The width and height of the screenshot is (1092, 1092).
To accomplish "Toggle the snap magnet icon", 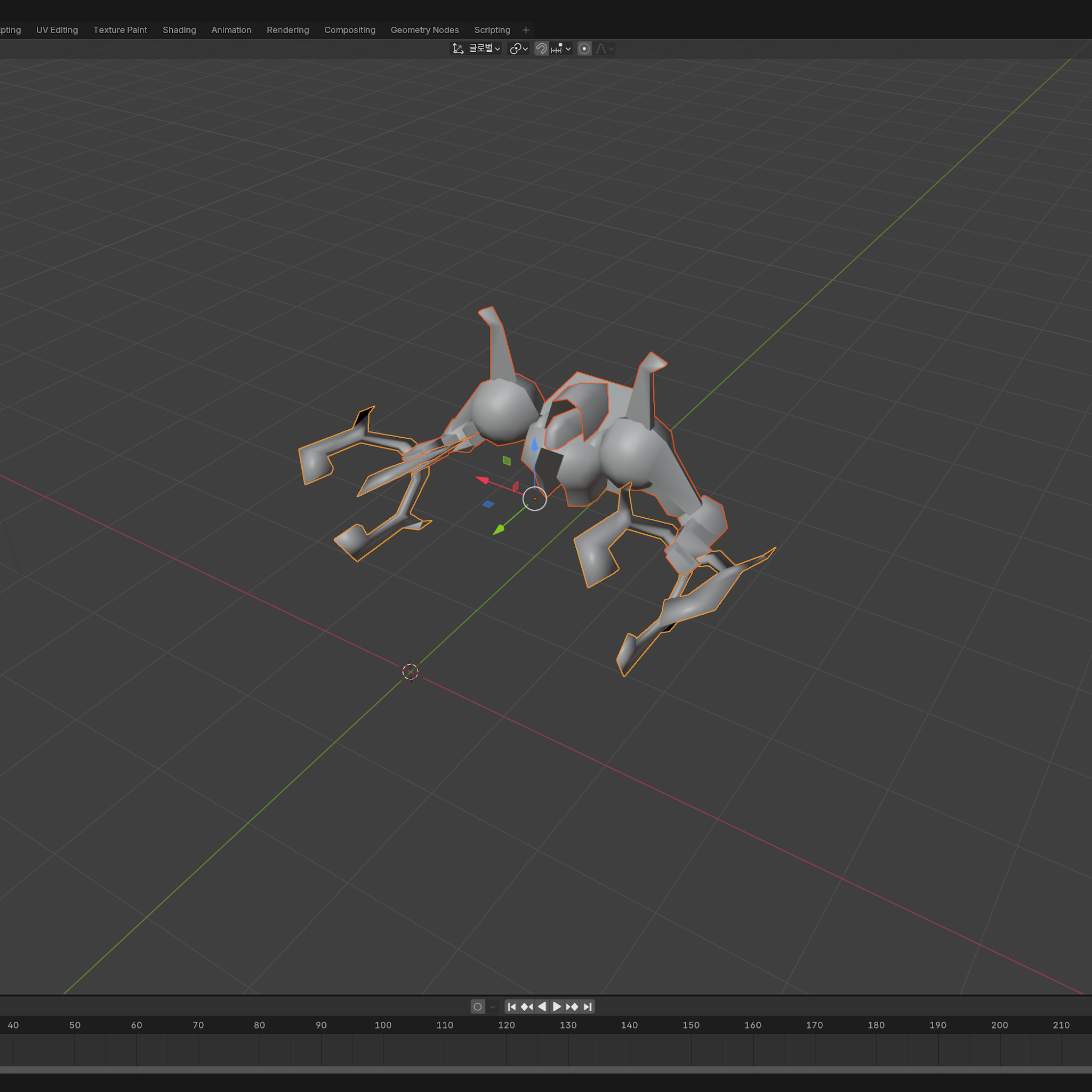I will [x=541, y=49].
